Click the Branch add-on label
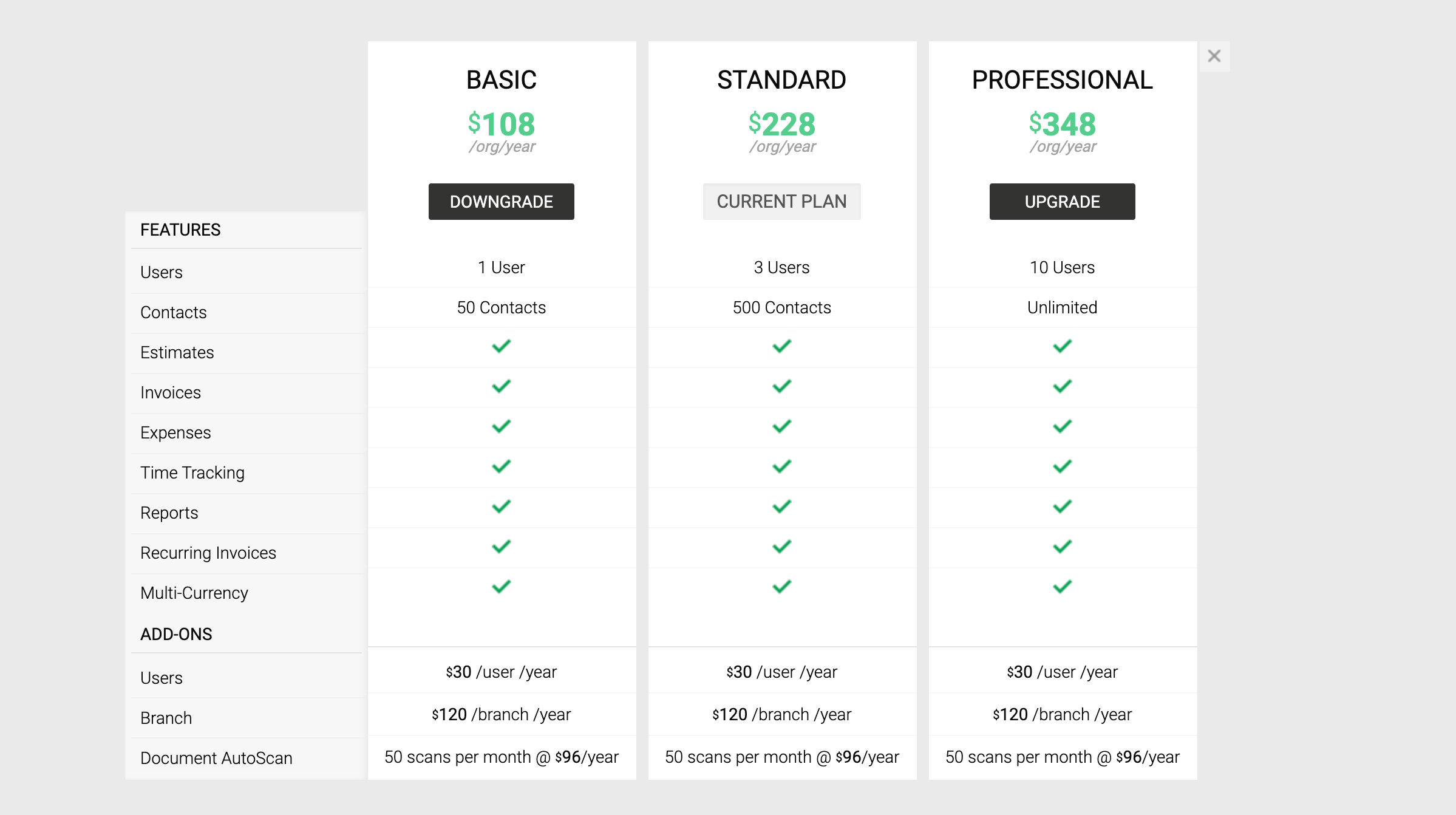Screen dimensions: 1456x815 166,717
